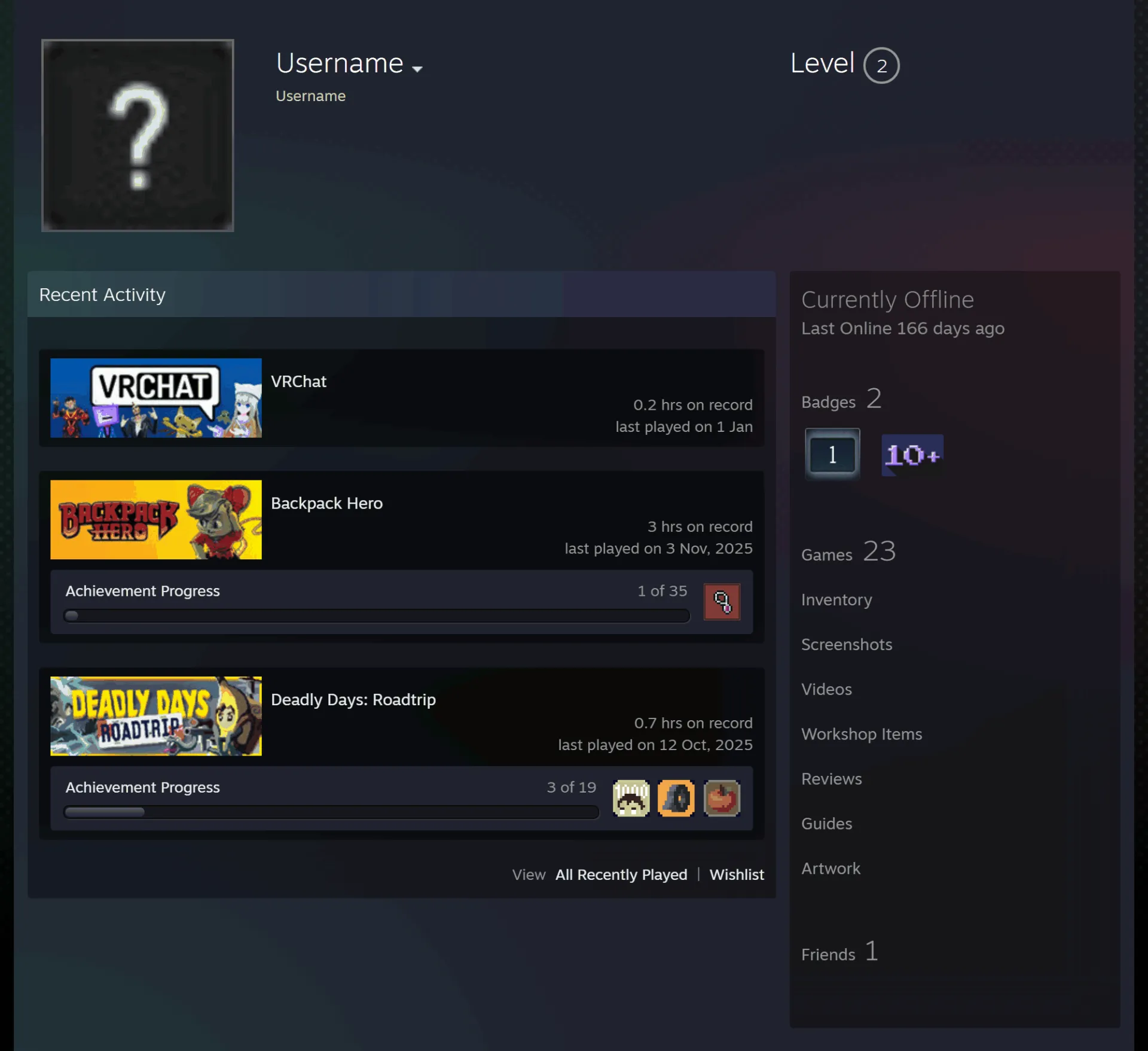Click Deadly Days achievement progress bar
Image resolution: width=1148 pixels, height=1051 pixels.
click(x=331, y=812)
